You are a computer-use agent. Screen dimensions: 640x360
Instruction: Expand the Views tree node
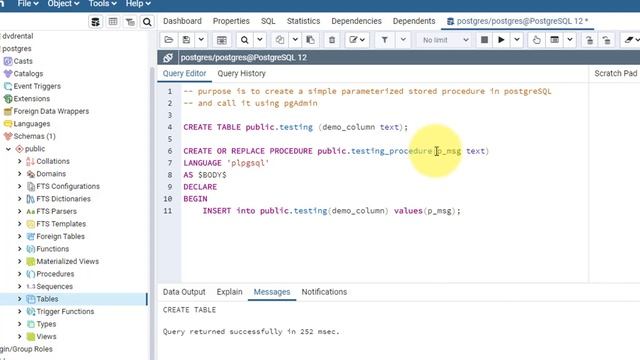[20, 337]
